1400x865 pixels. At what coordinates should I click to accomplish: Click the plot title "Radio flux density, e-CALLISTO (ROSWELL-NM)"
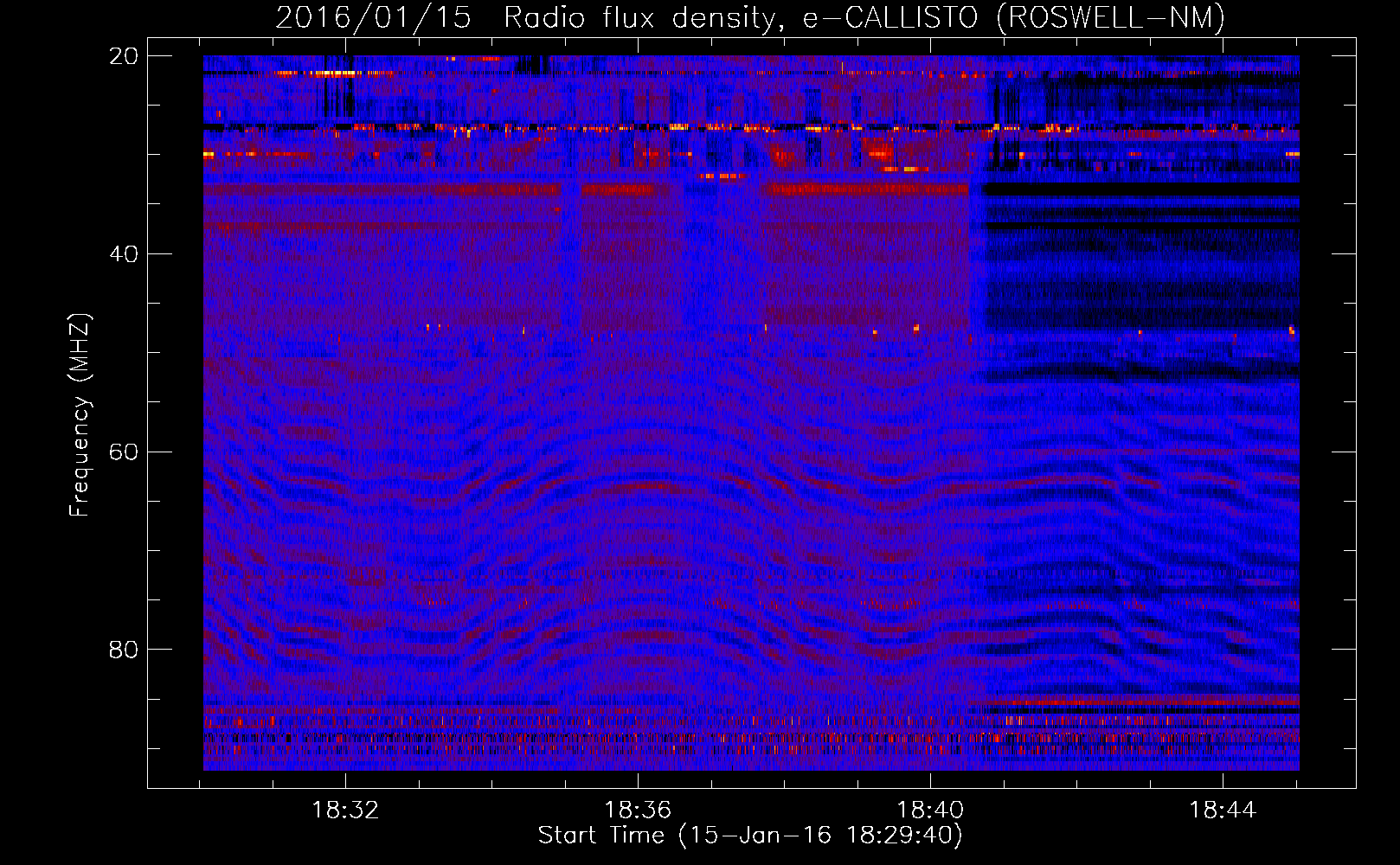pos(864,18)
